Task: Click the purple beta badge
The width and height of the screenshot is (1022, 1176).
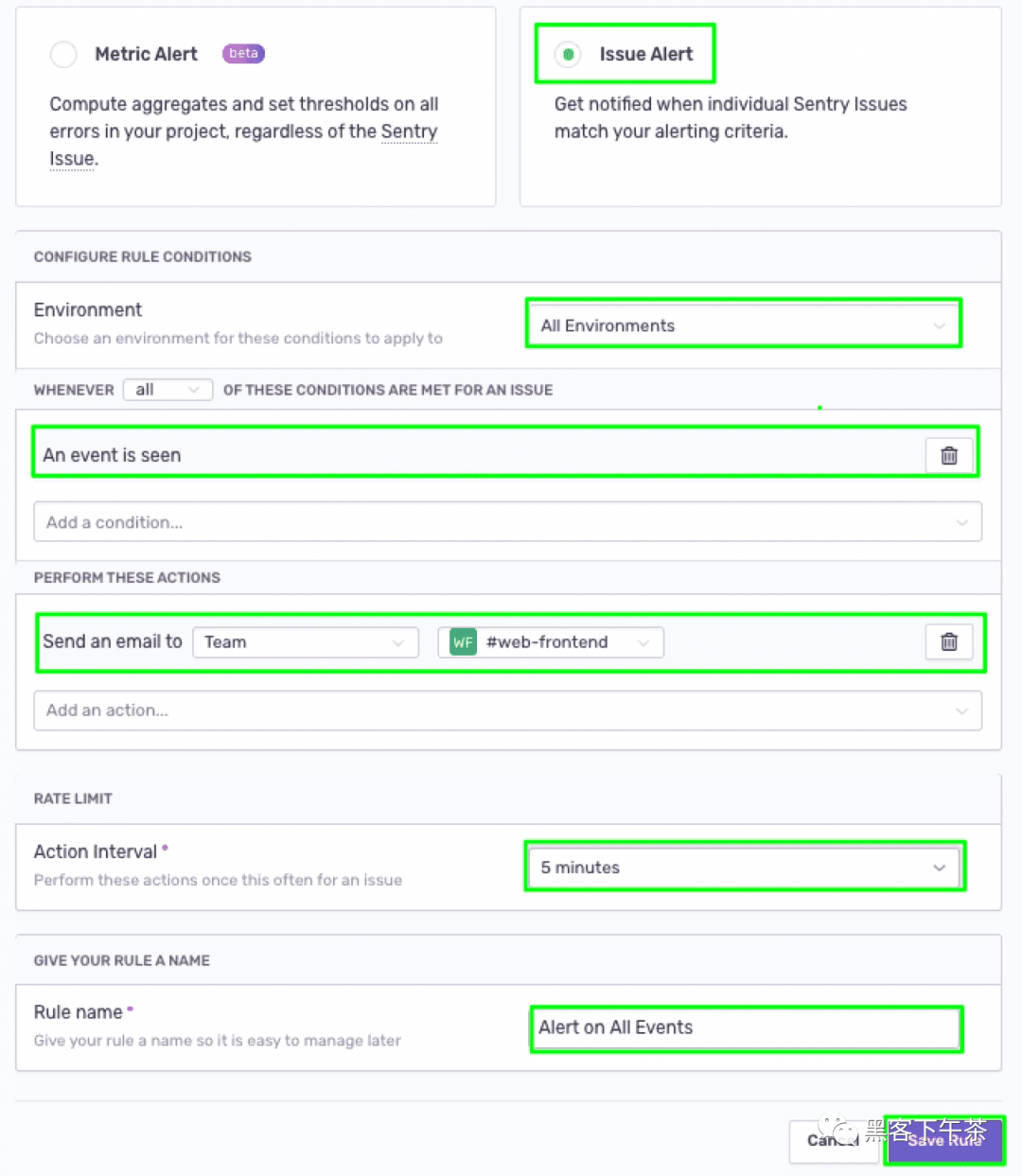Action: tap(243, 54)
